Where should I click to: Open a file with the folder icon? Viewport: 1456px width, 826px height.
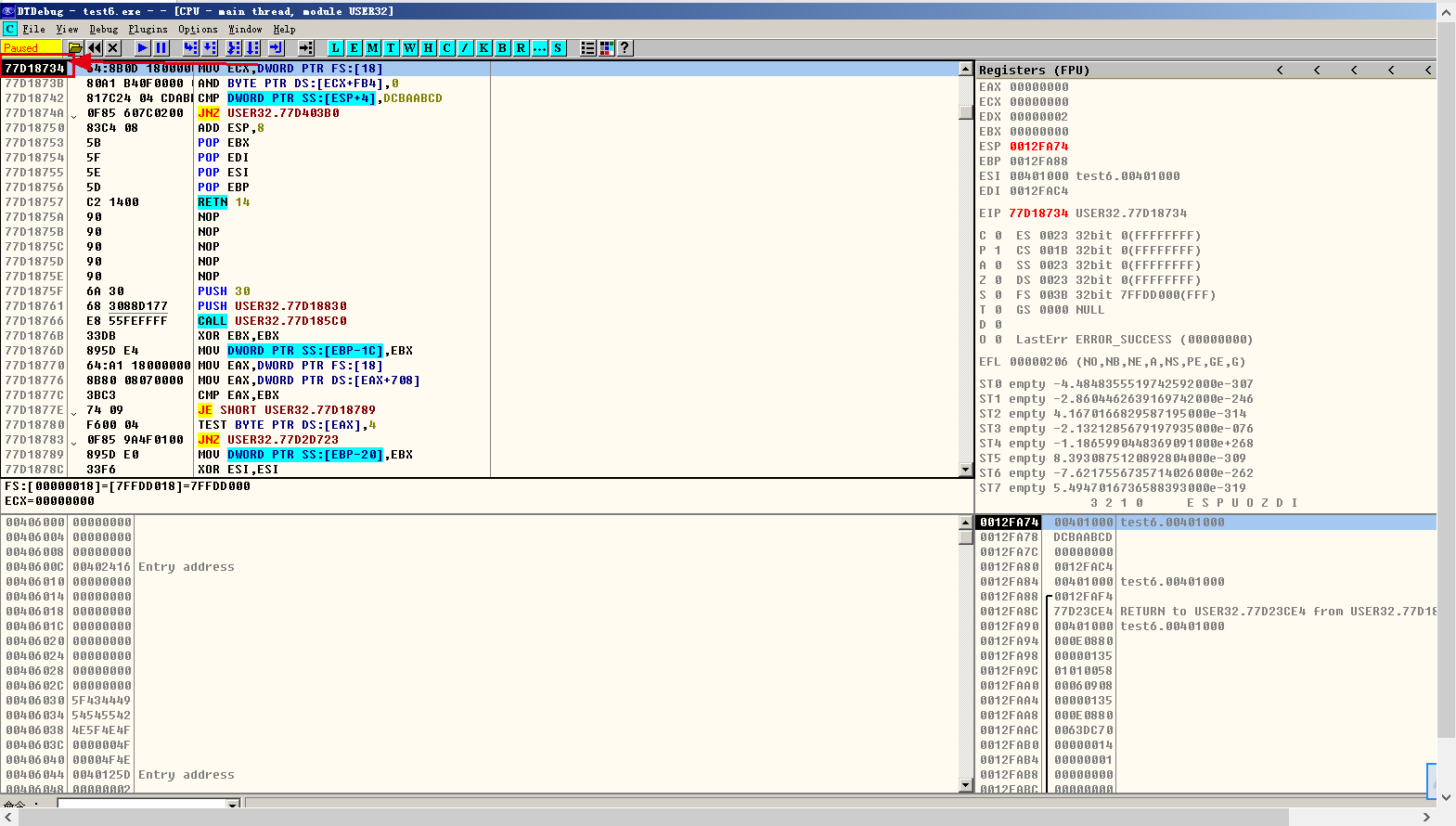click(x=75, y=48)
